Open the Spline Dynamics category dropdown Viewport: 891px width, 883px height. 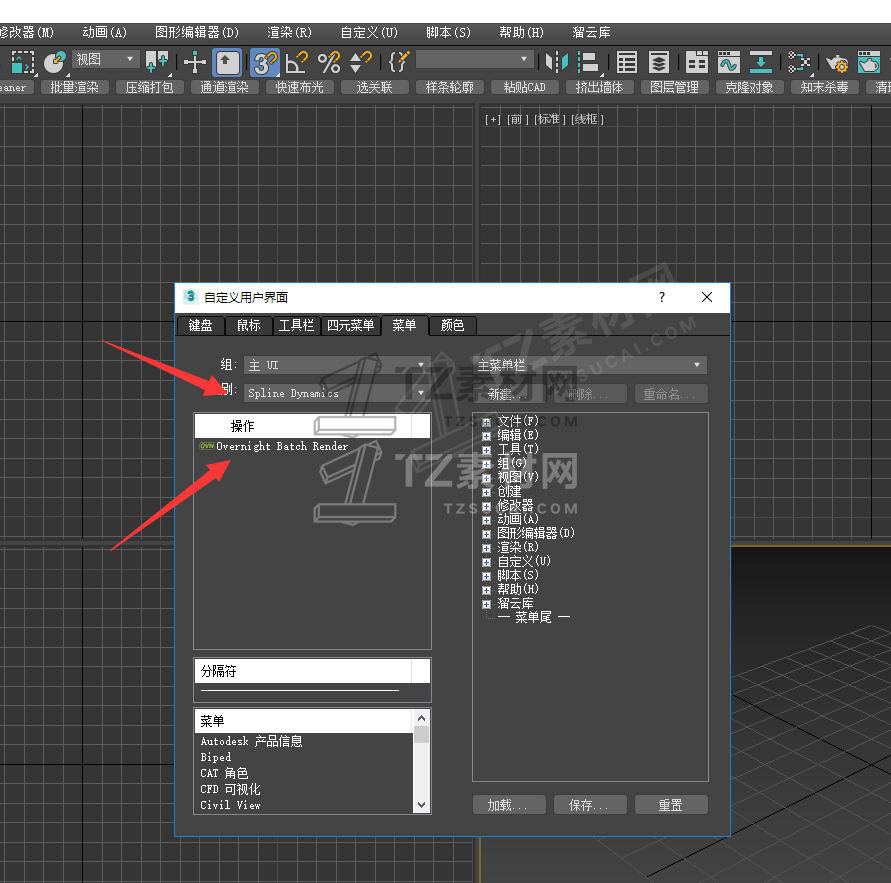pos(337,393)
